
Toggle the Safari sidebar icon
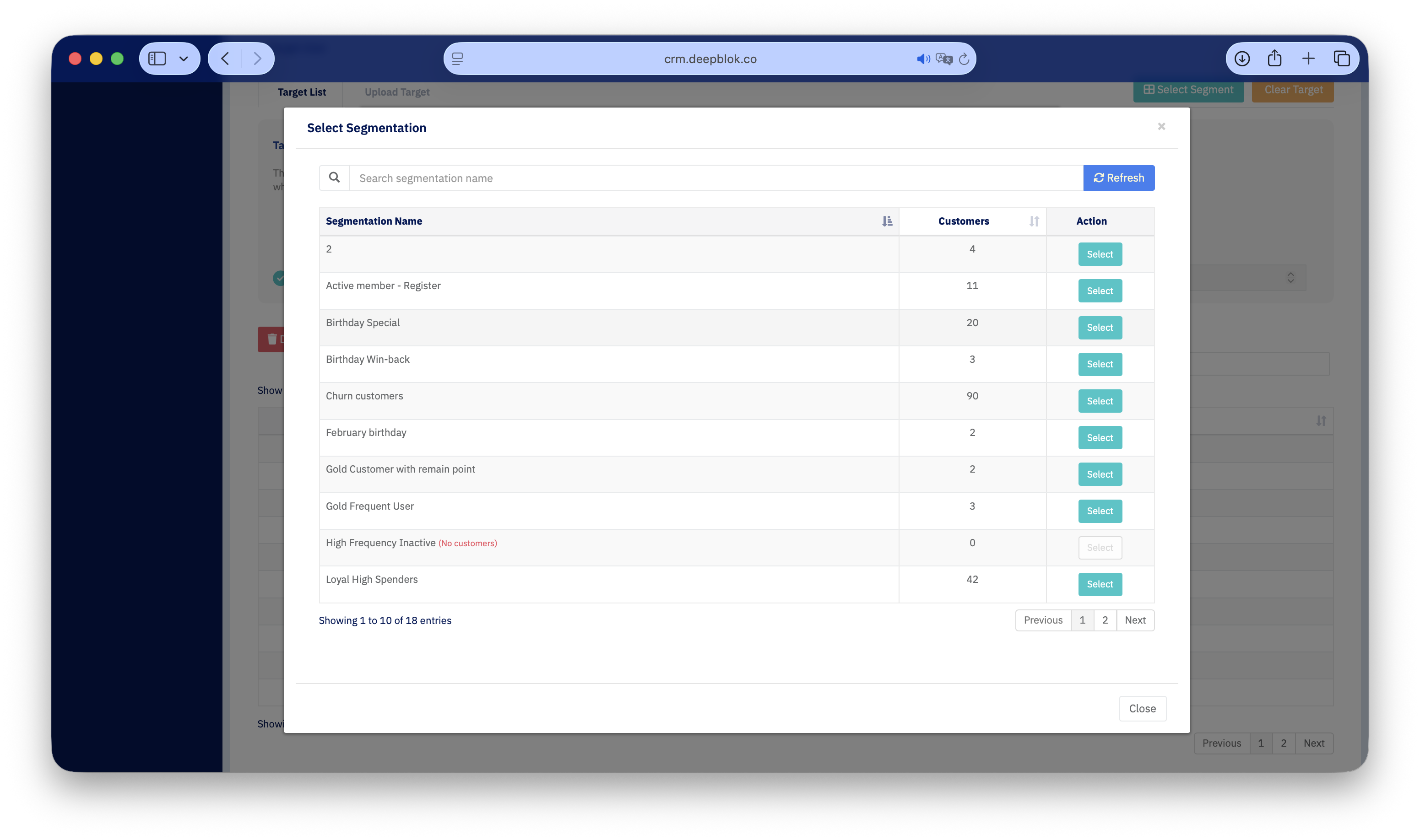[x=157, y=58]
